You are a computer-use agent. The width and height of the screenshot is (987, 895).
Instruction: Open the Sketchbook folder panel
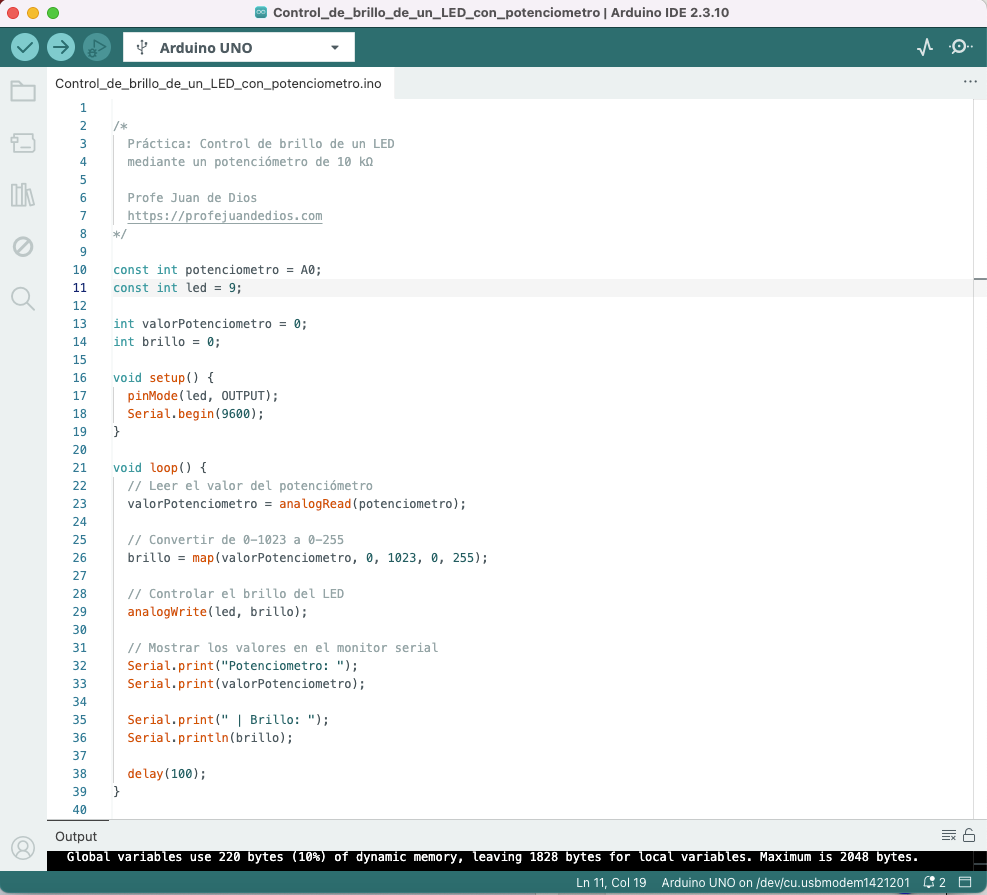tap(23, 92)
